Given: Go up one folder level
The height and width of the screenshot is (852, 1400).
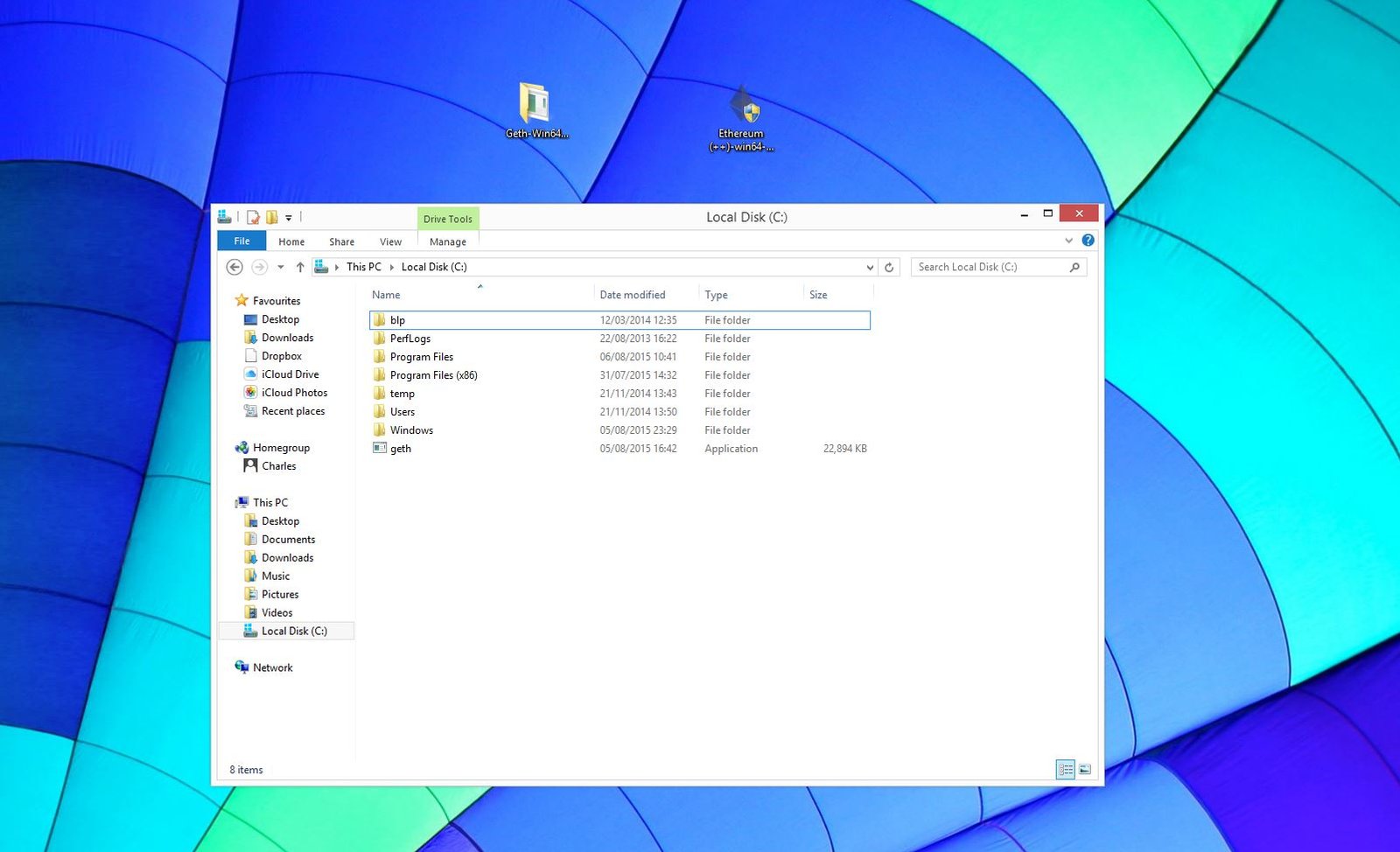Looking at the screenshot, I should (300, 268).
